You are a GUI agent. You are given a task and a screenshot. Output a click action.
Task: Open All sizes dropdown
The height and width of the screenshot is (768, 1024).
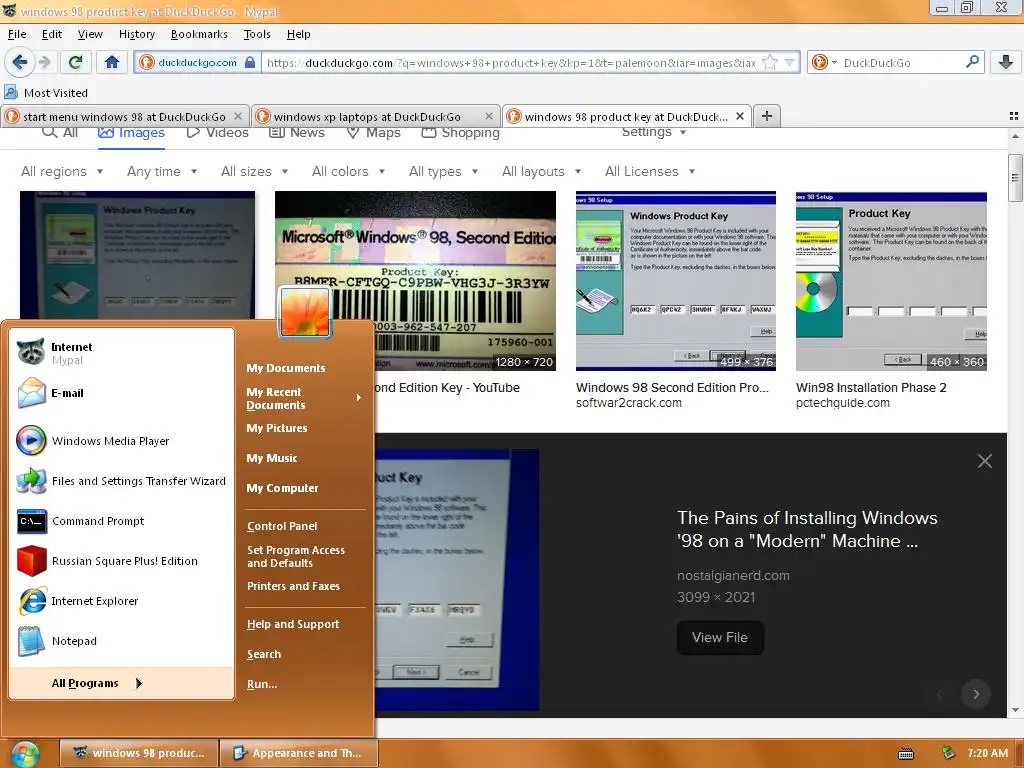pos(255,171)
